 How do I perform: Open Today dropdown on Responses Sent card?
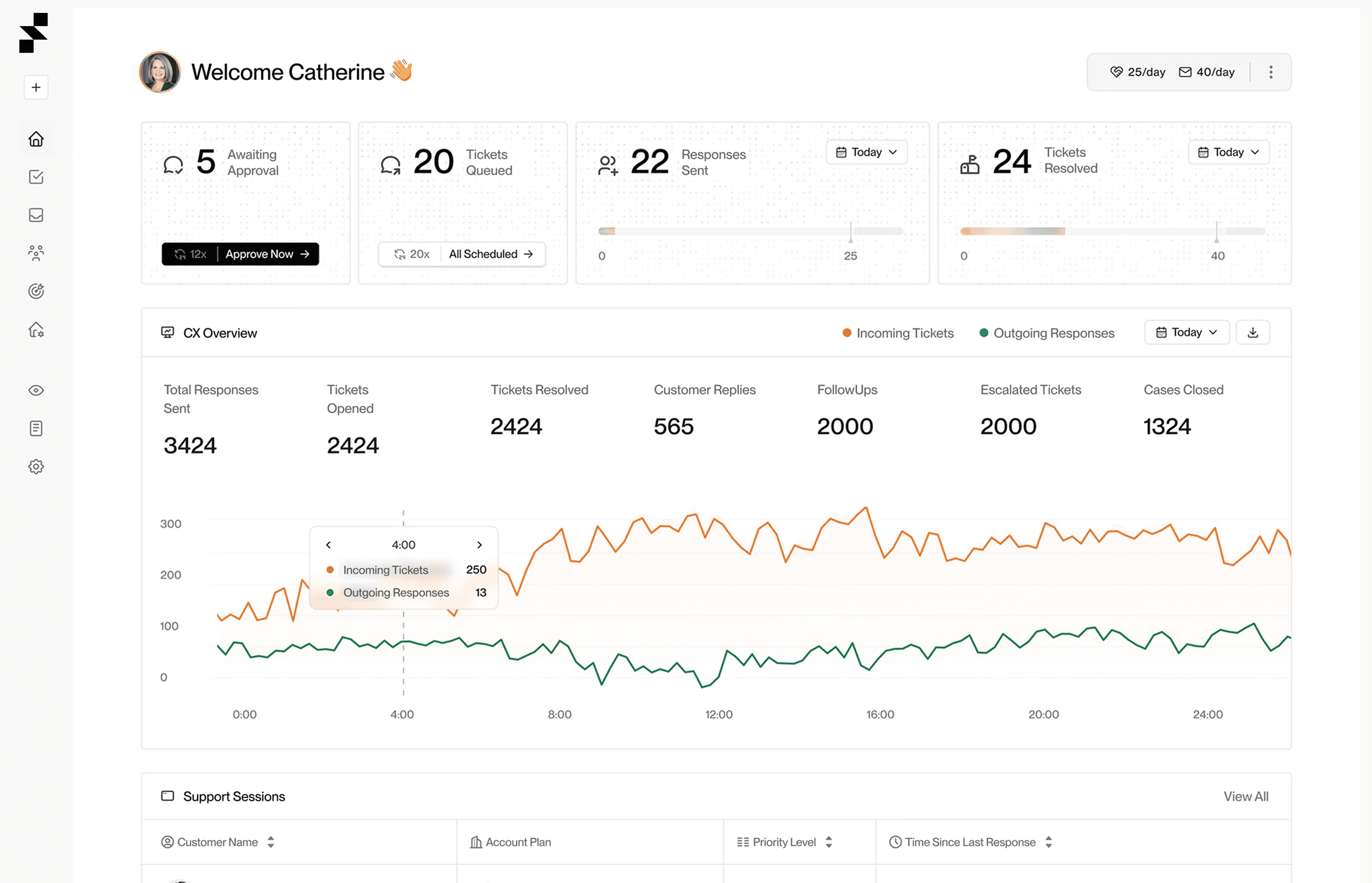866,152
